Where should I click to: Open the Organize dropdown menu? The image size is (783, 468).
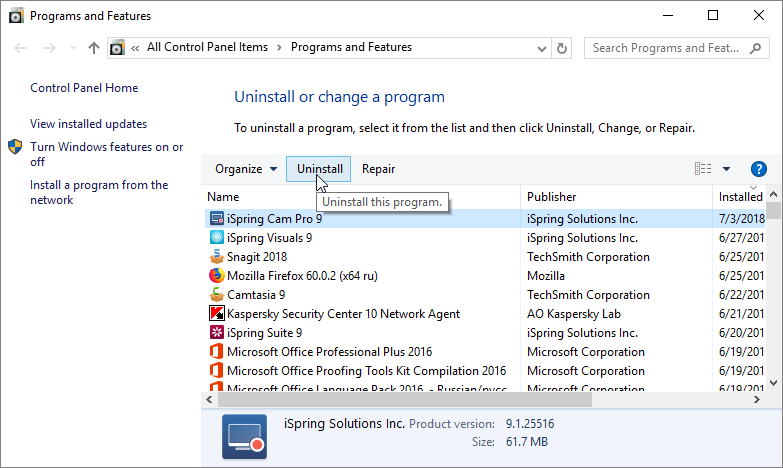click(x=246, y=169)
